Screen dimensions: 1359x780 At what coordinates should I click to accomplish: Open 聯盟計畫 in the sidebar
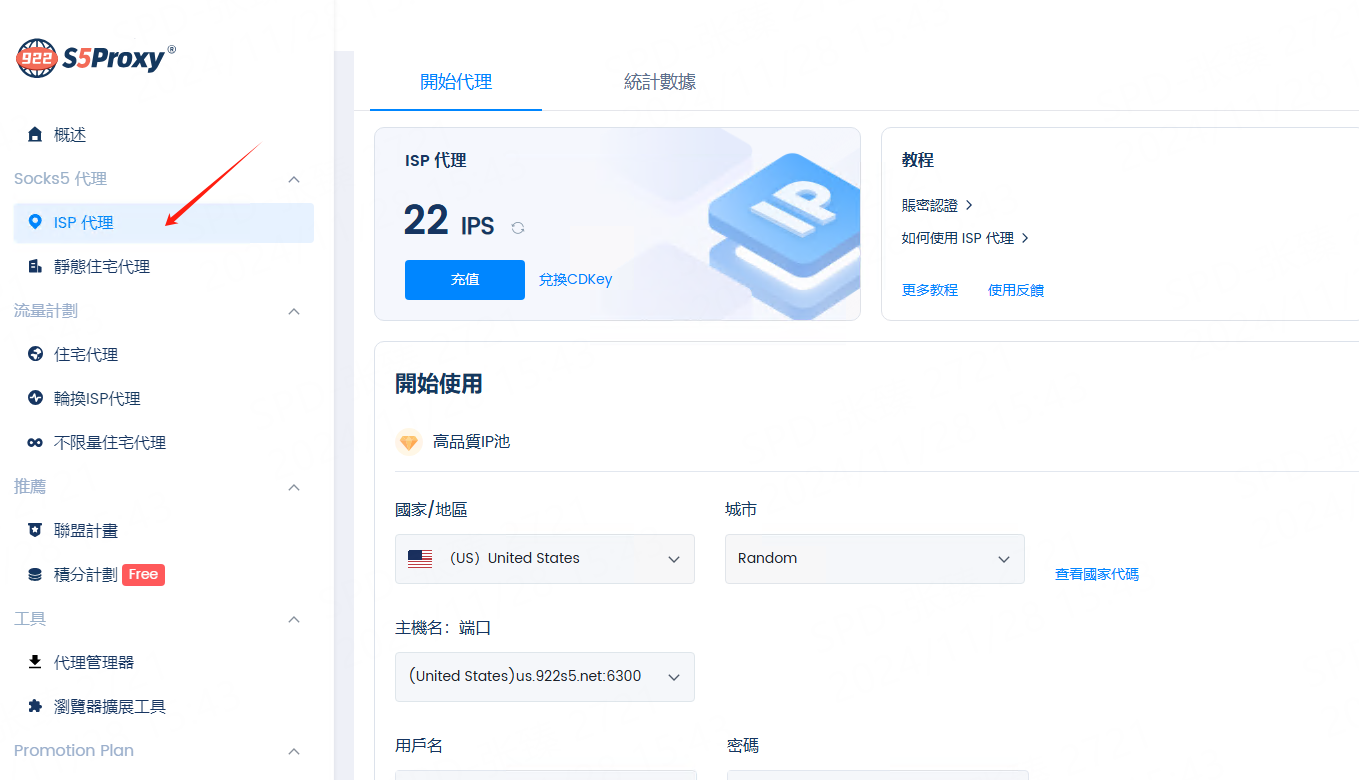tap(164, 531)
